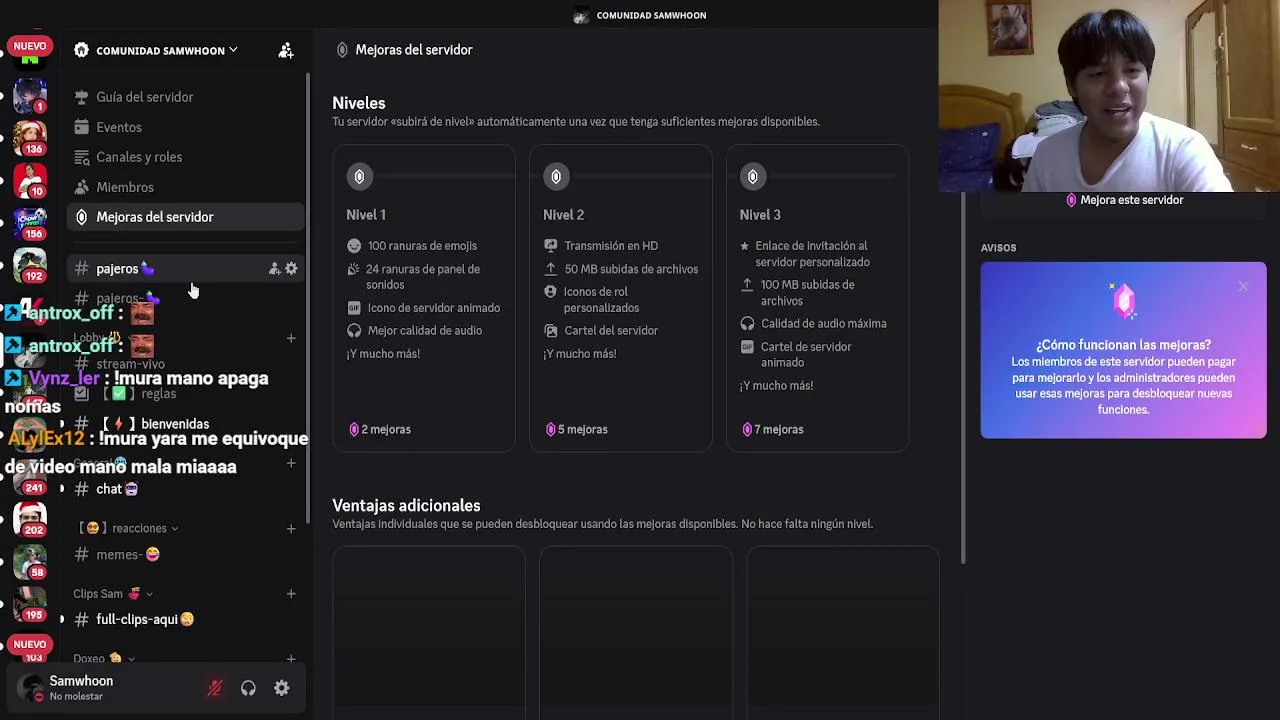Click the create invite icon on pajeros channel
This screenshot has height=720, width=1280.
[274, 268]
